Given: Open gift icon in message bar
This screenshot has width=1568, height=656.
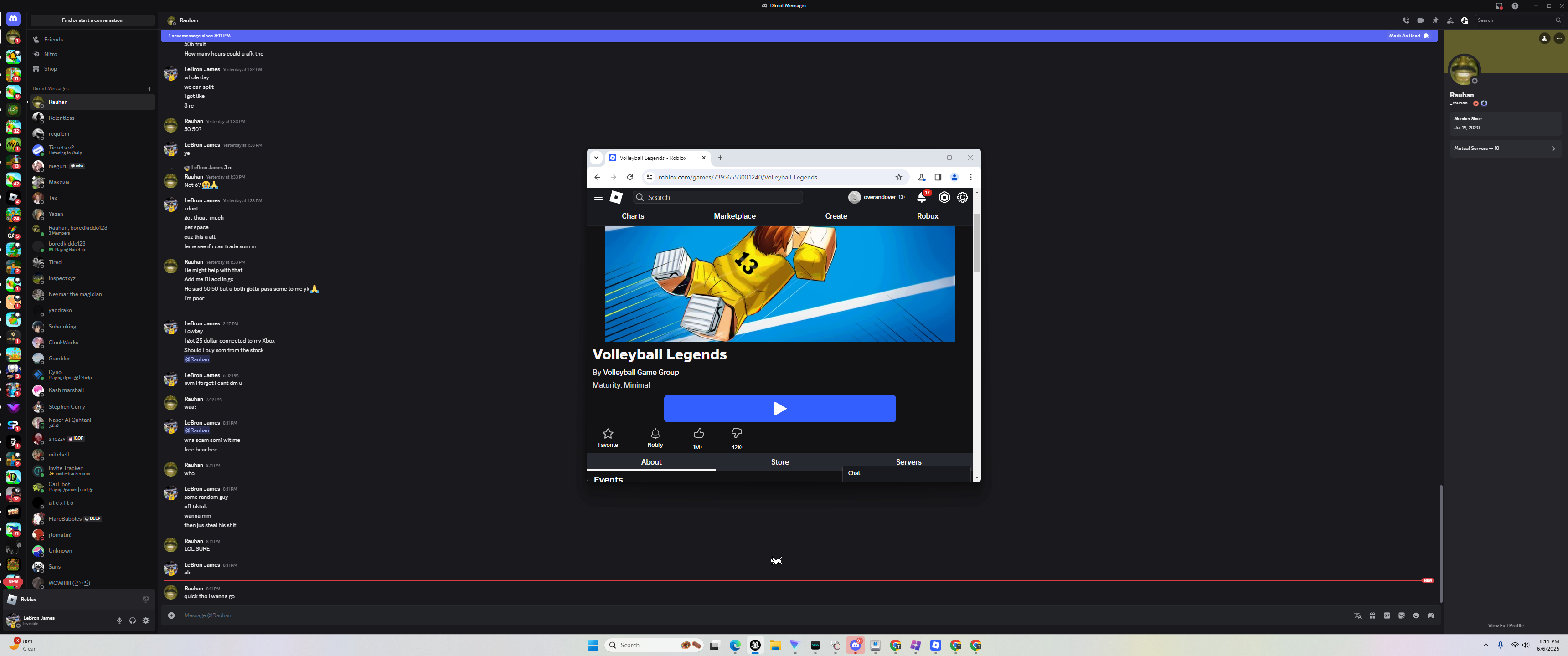Looking at the screenshot, I should click(1372, 616).
